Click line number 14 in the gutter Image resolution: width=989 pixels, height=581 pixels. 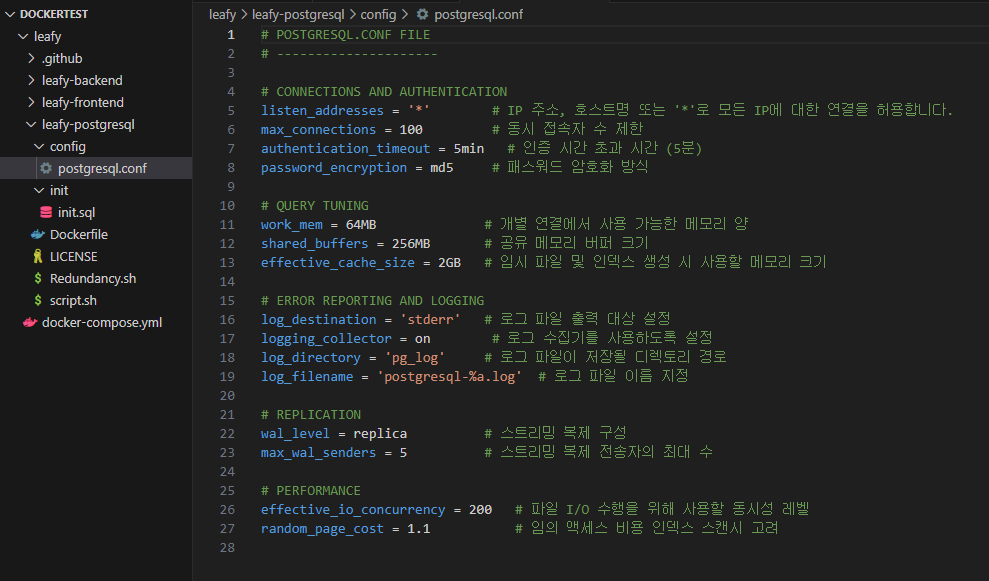227,281
